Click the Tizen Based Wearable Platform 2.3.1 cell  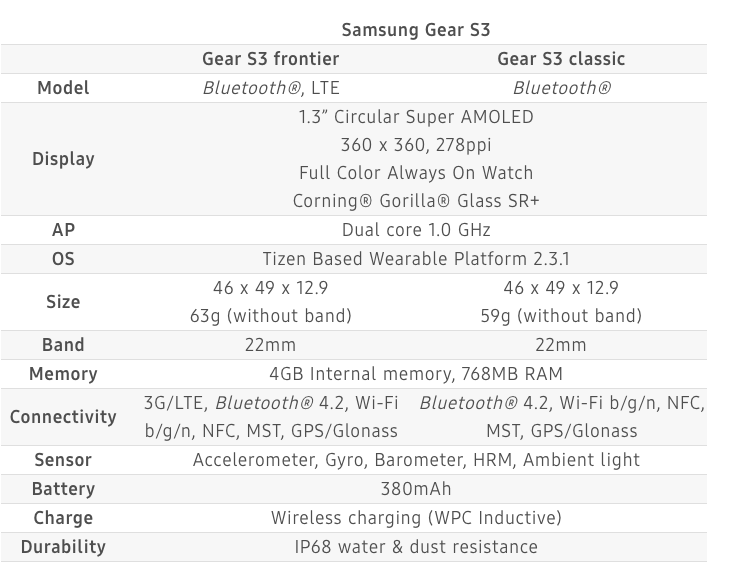[x=416, y=259]
